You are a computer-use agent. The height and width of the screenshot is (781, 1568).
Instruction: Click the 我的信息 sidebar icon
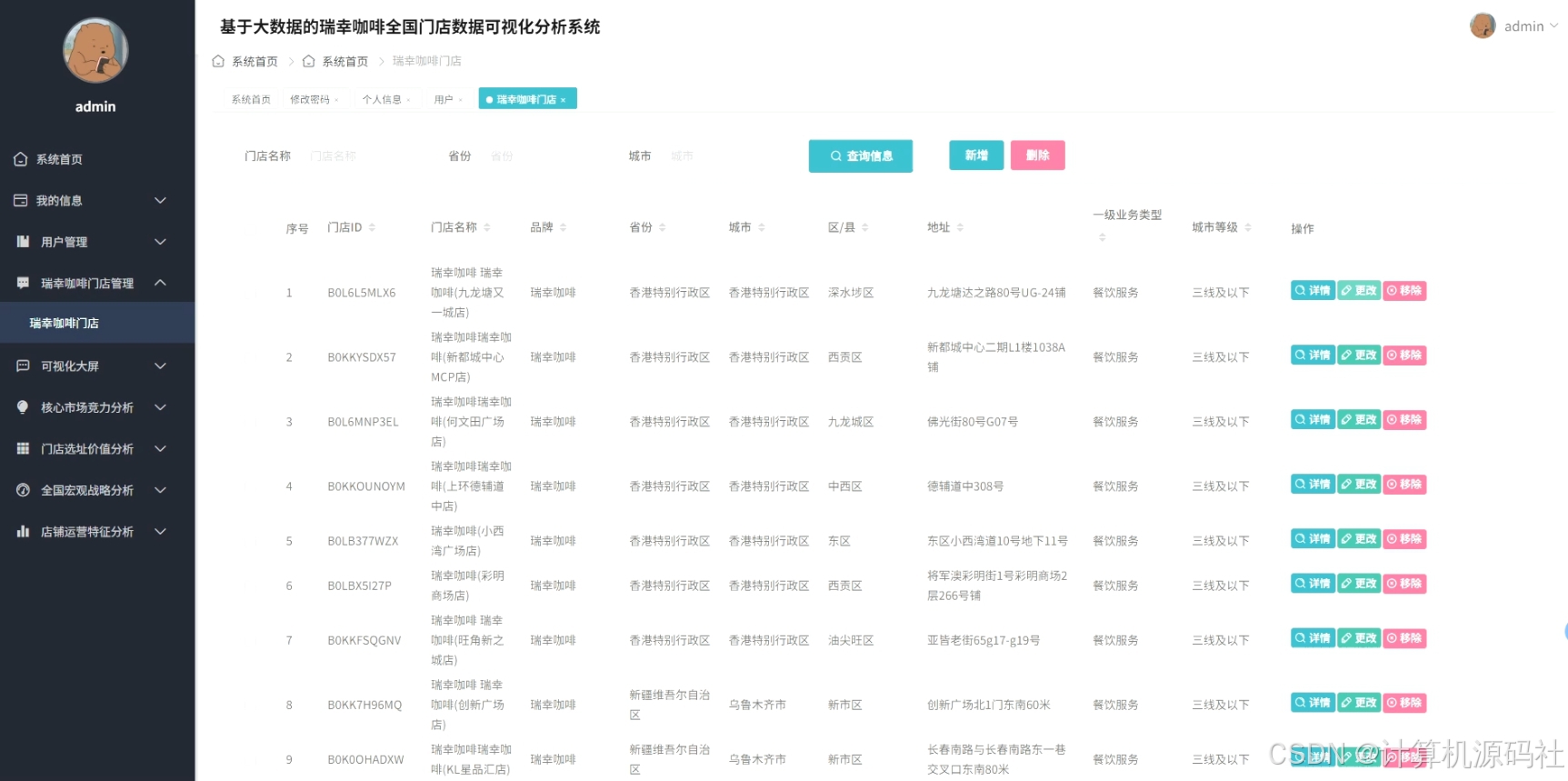click(x=21, y=200)
